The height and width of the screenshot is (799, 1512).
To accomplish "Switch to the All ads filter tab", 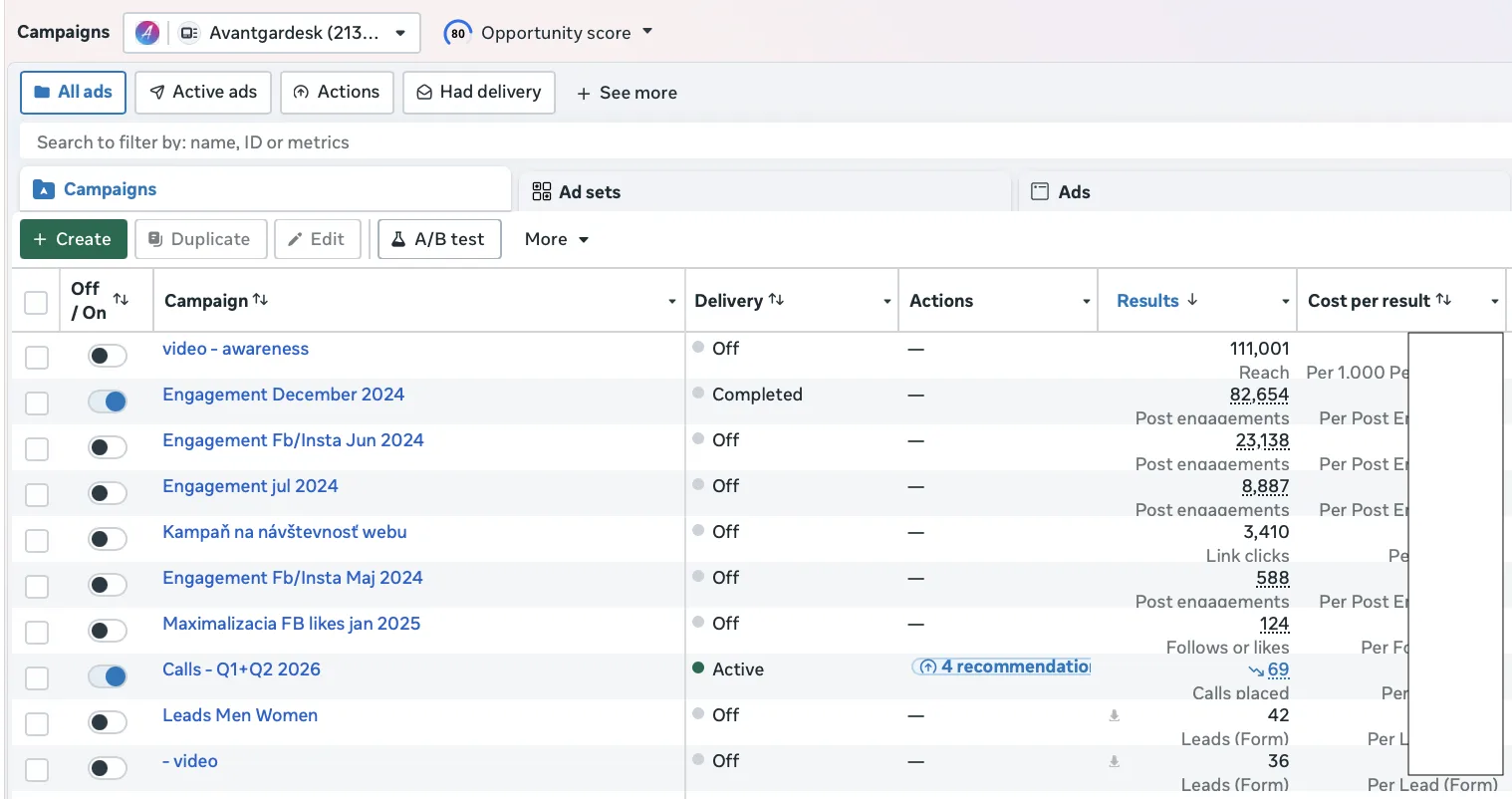I will tap(73, 92).
